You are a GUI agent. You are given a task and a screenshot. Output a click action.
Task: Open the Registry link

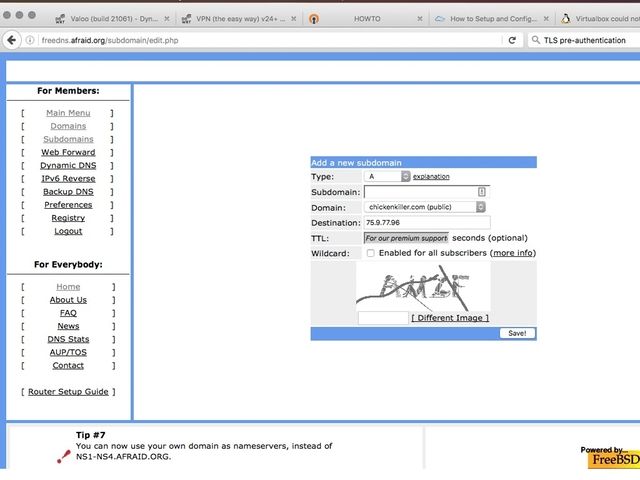tap(68, 218)
